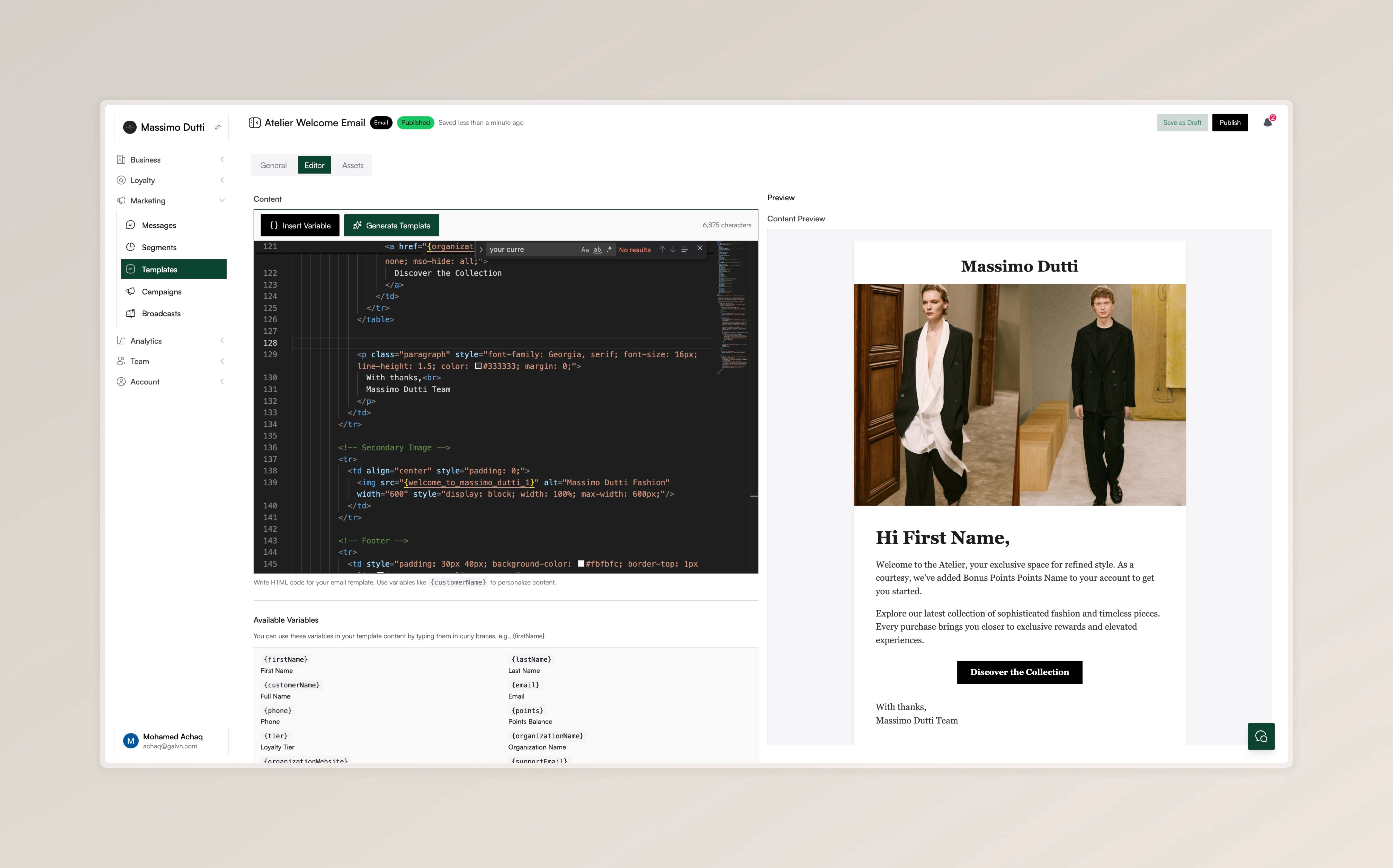Collapse the Marketing section
This screenshot has width=1393, height=868.
point(222,200)
